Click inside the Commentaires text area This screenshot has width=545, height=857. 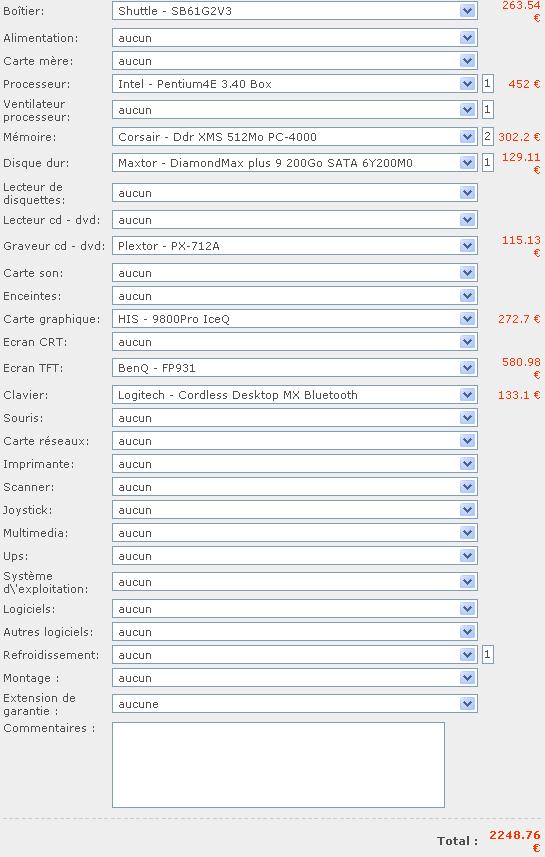pyautogui.click(x=278, y=765)
